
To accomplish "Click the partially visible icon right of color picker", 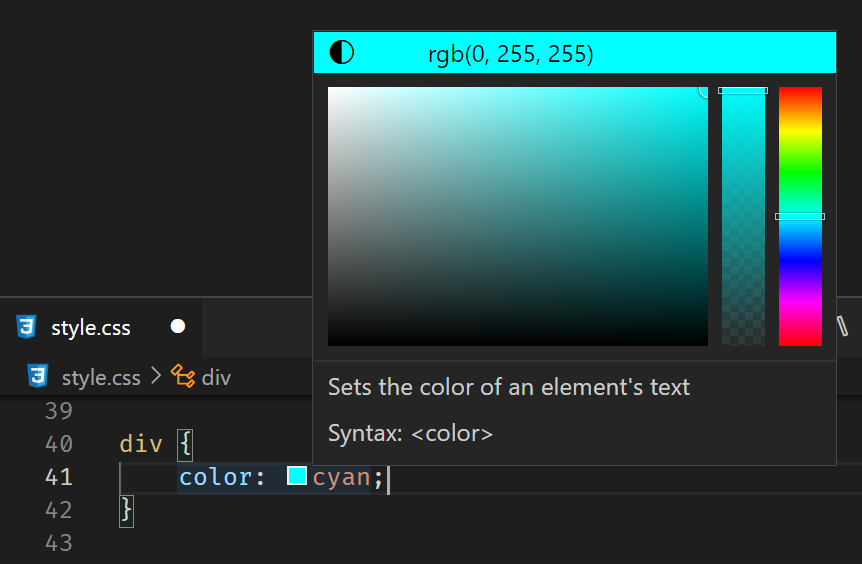I will tap(843, 326).
